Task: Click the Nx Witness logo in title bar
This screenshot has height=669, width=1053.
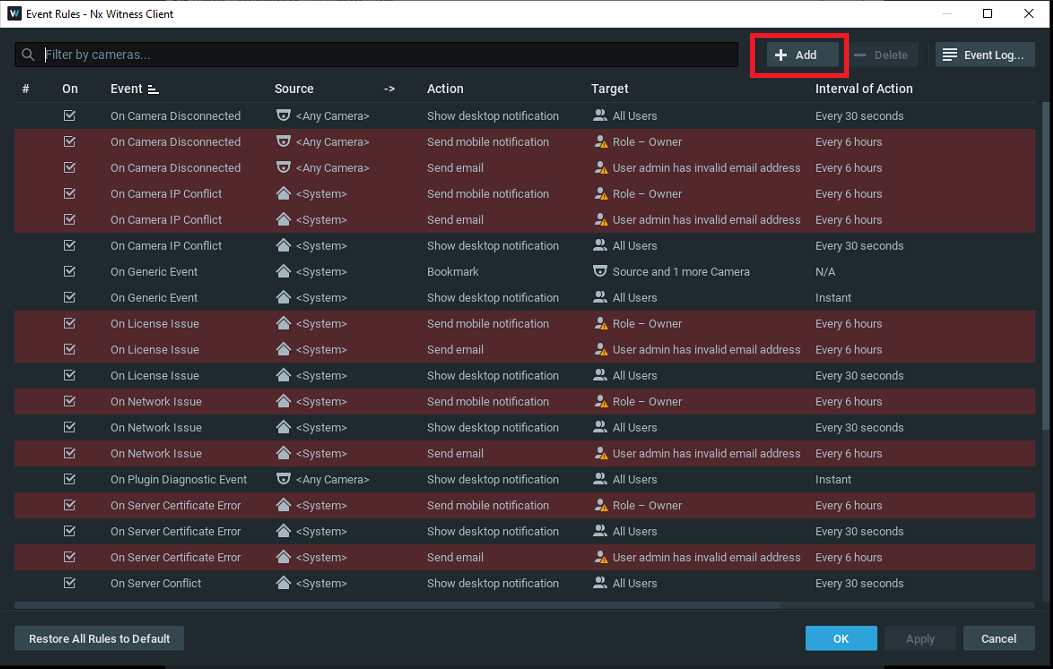Action: pyautogui.click(x=14, y=14)
